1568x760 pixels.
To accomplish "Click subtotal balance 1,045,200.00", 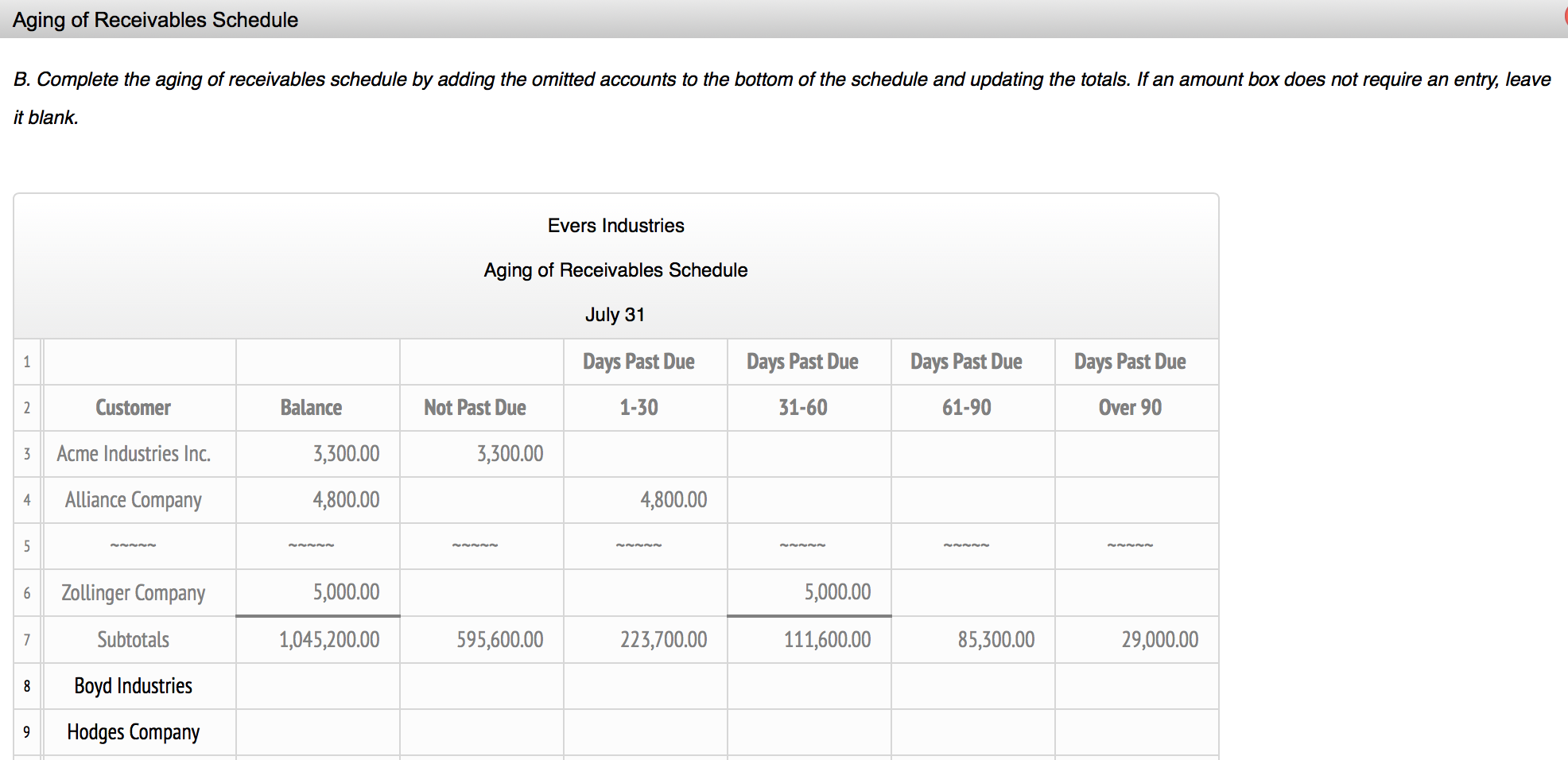I will click(329, 640).
